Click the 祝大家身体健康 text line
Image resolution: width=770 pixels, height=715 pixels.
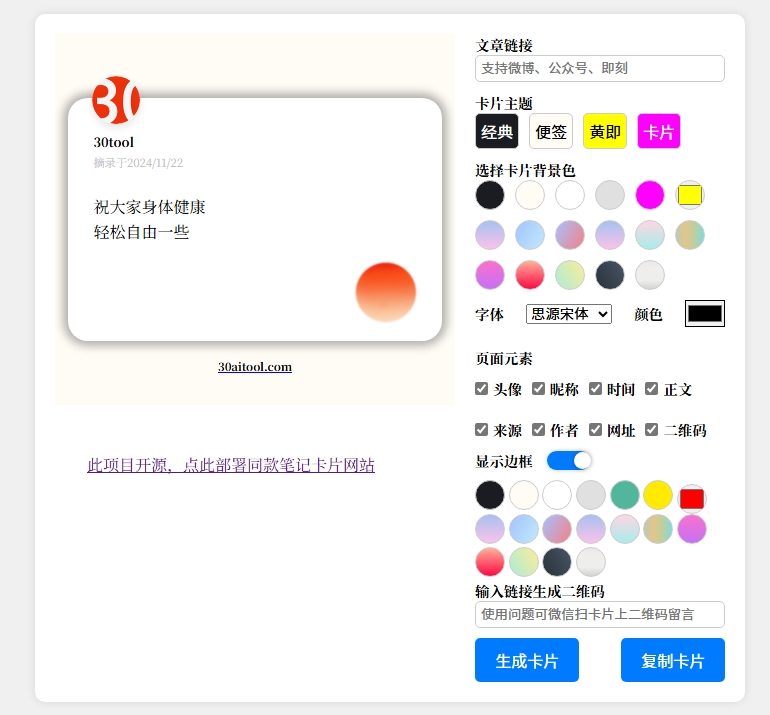pyautogui.click(x=149, y=207)
